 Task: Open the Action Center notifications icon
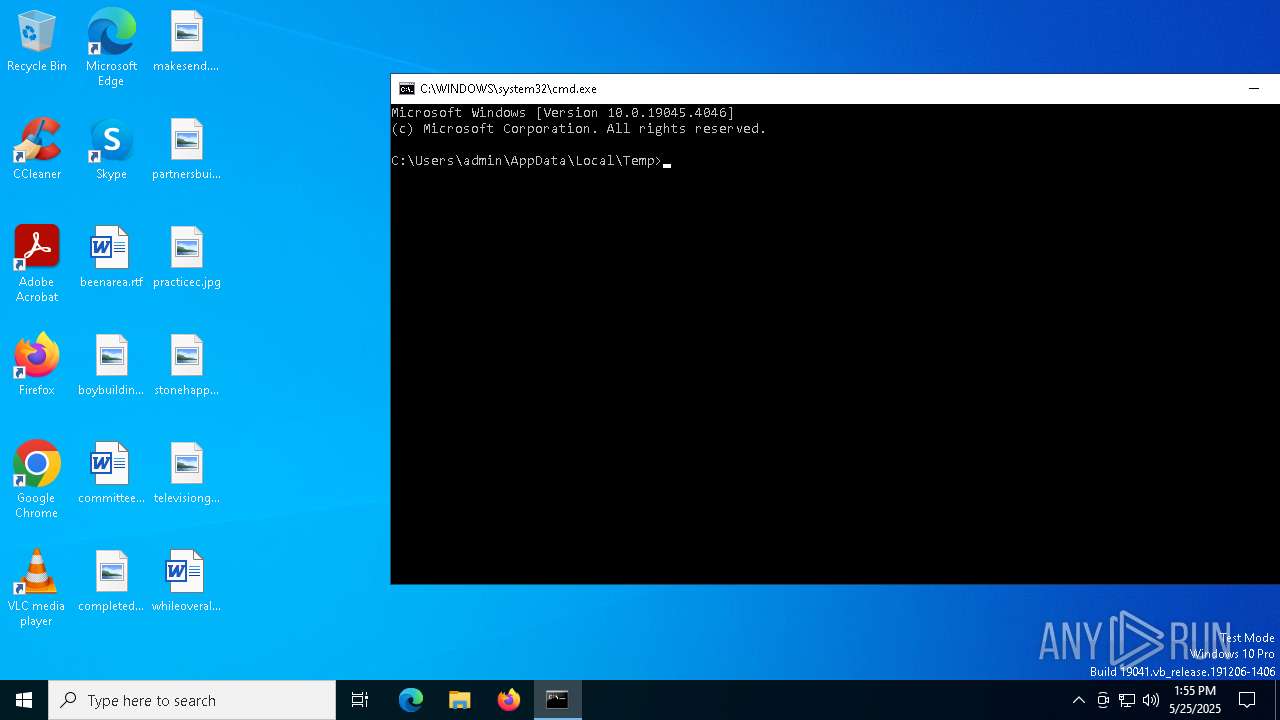coord(1247,700)
